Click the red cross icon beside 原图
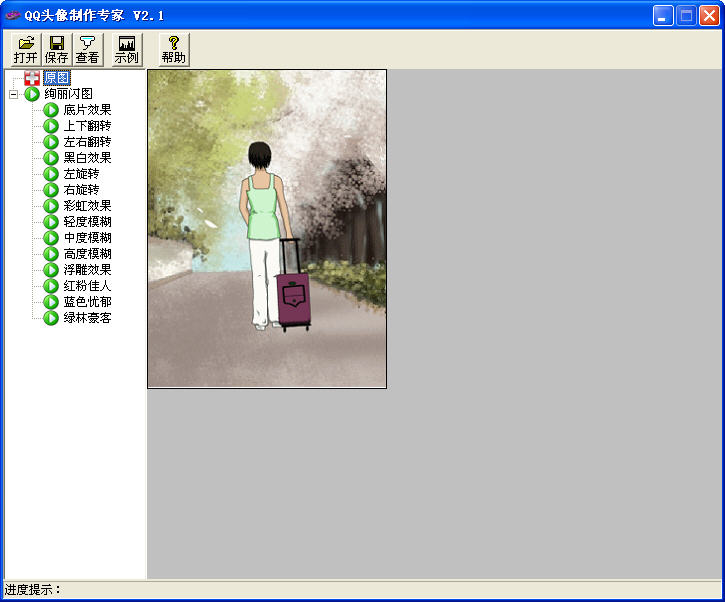This screenshot has height=602, width=725. [x=32, y=78]
